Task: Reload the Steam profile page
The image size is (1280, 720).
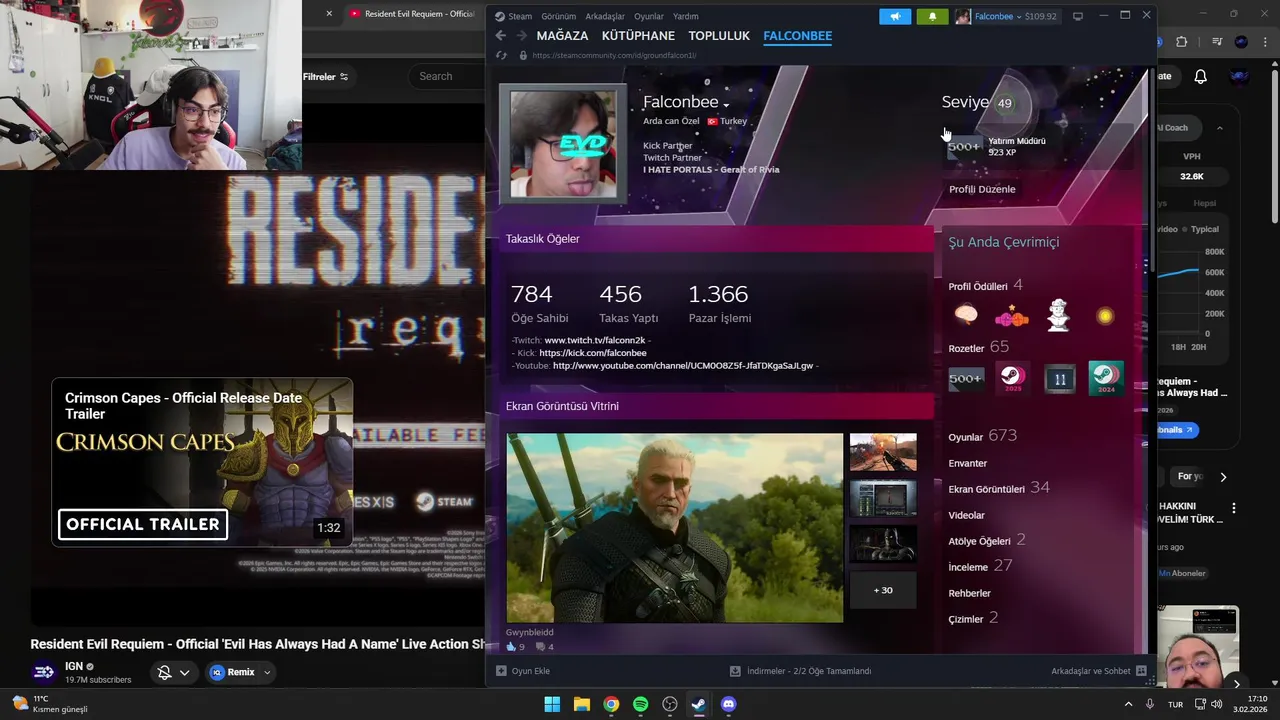Action: click(501, 56)
